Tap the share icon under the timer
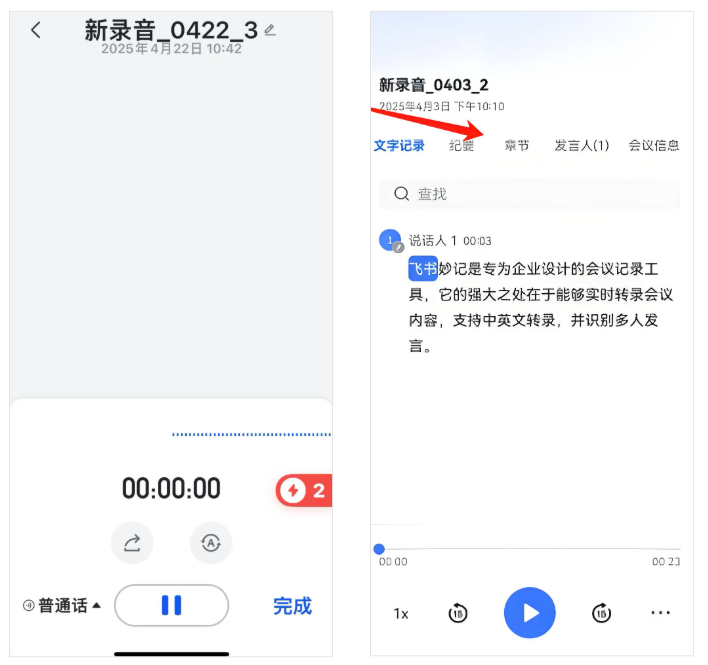The image size is (708, 665). click(x=132, y=543)
